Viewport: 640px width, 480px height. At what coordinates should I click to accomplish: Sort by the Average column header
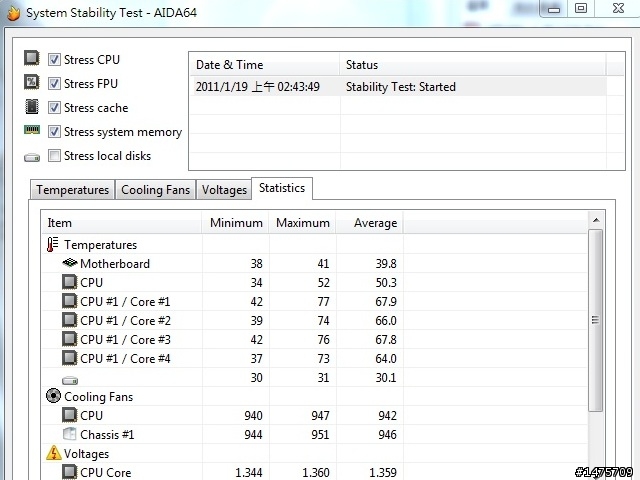pyautogui.click(x=369, y=223)
